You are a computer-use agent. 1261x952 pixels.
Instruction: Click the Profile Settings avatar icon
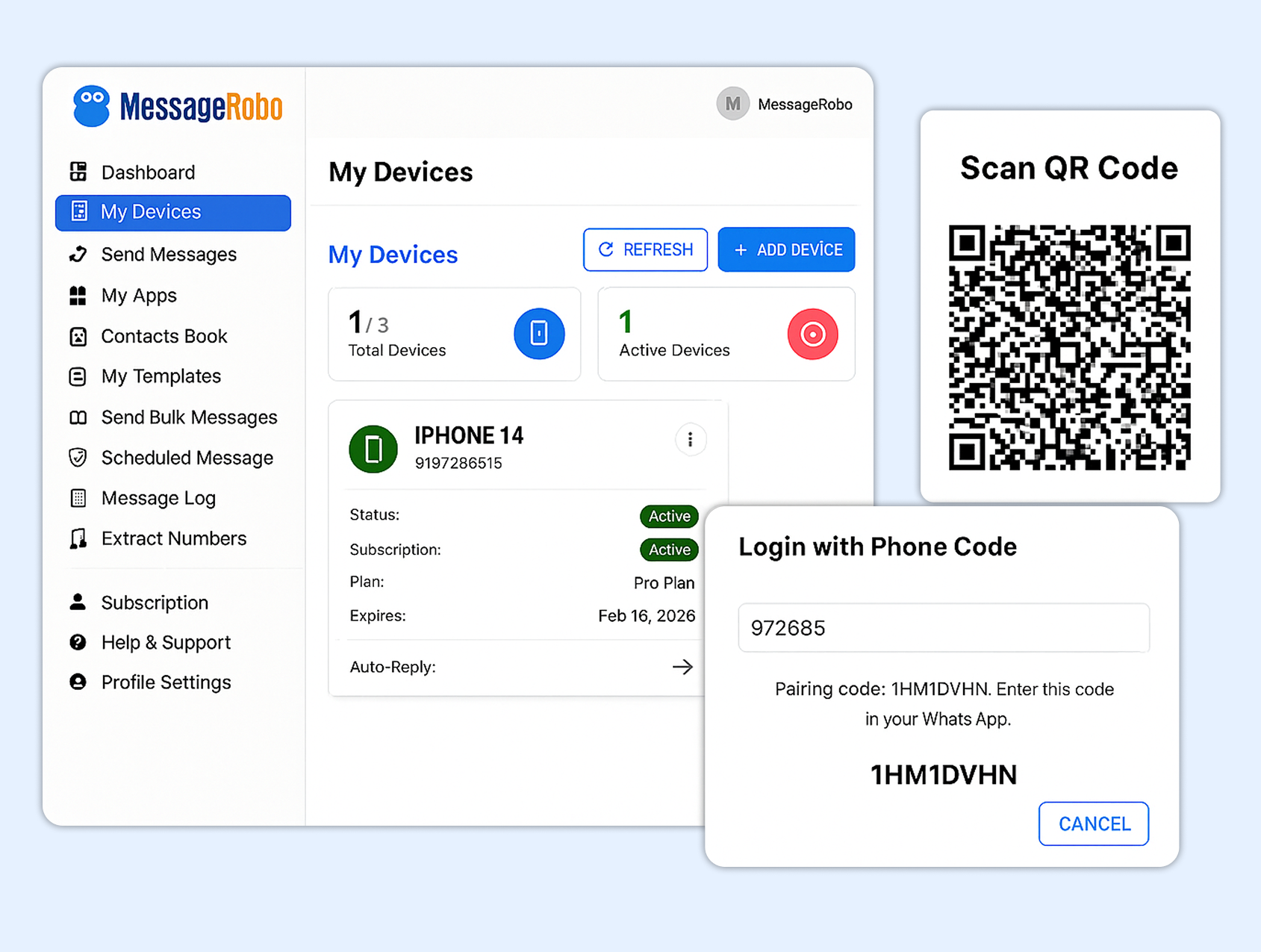click(x=78, y=682)
